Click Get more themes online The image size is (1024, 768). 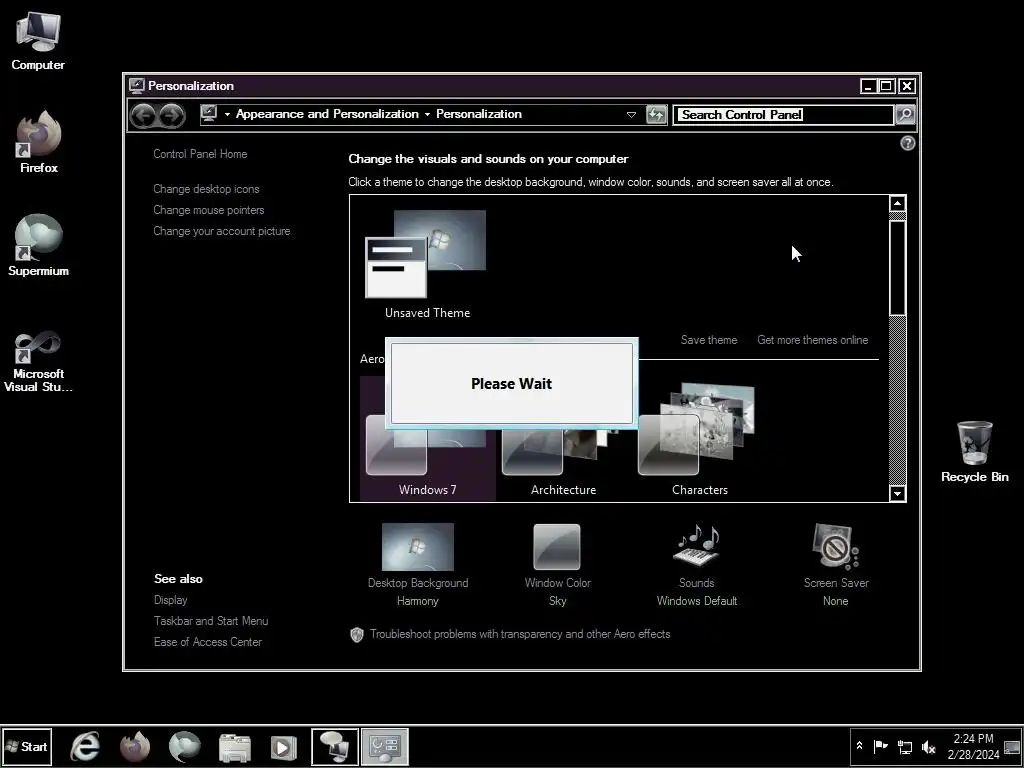click(812, 340)
